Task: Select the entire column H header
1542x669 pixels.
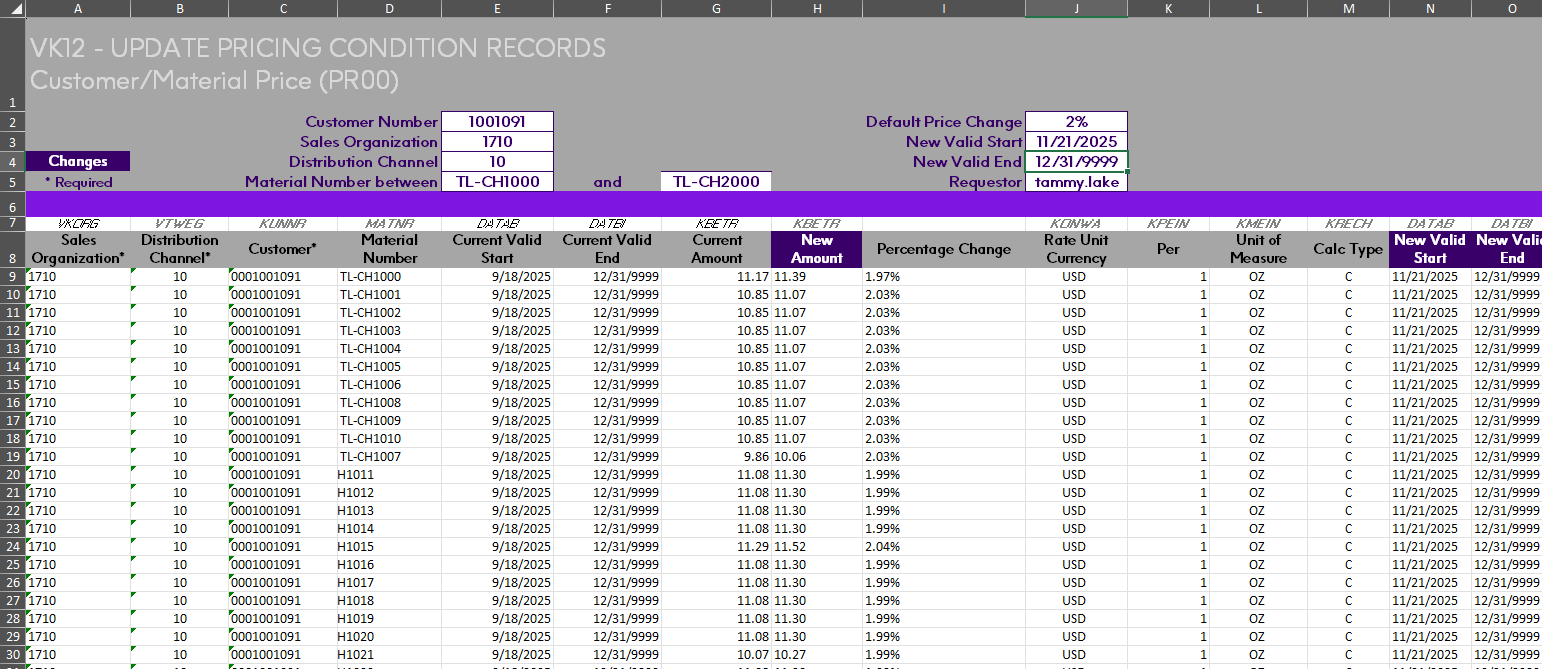Action: tap(817, 9)
